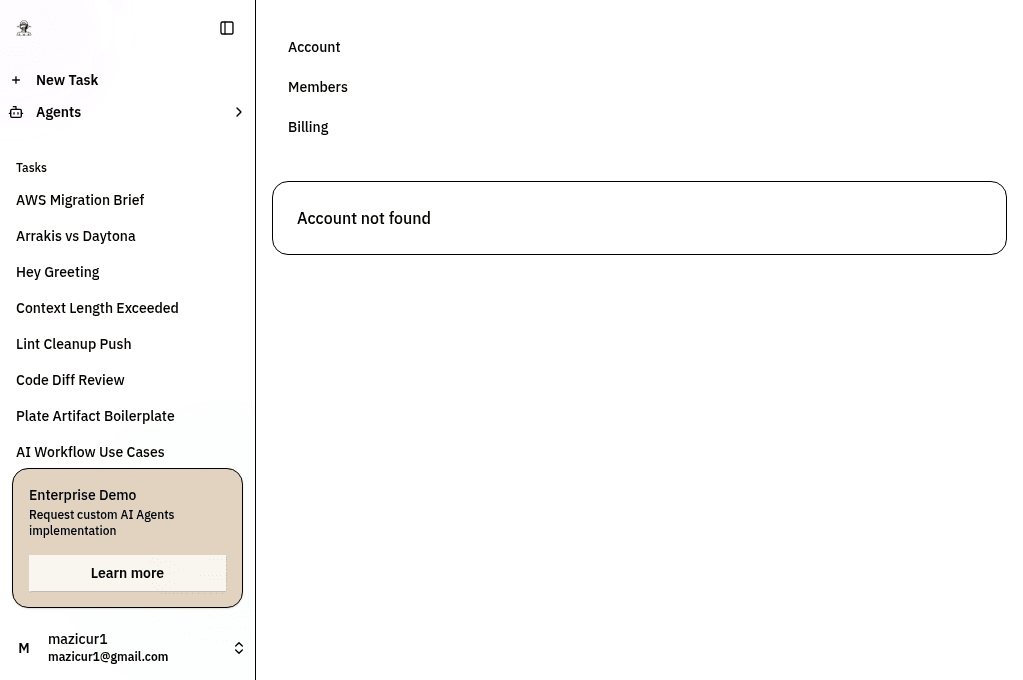Open the account switcher dropdown
1023x680 pixels.
(239, 648)
